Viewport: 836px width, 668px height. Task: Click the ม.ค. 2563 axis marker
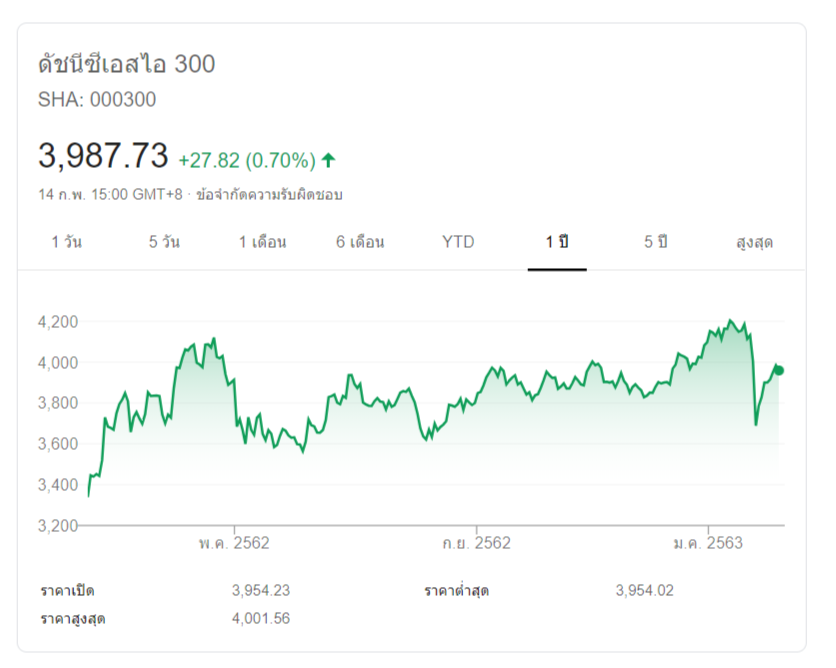(x=708, y=543)
